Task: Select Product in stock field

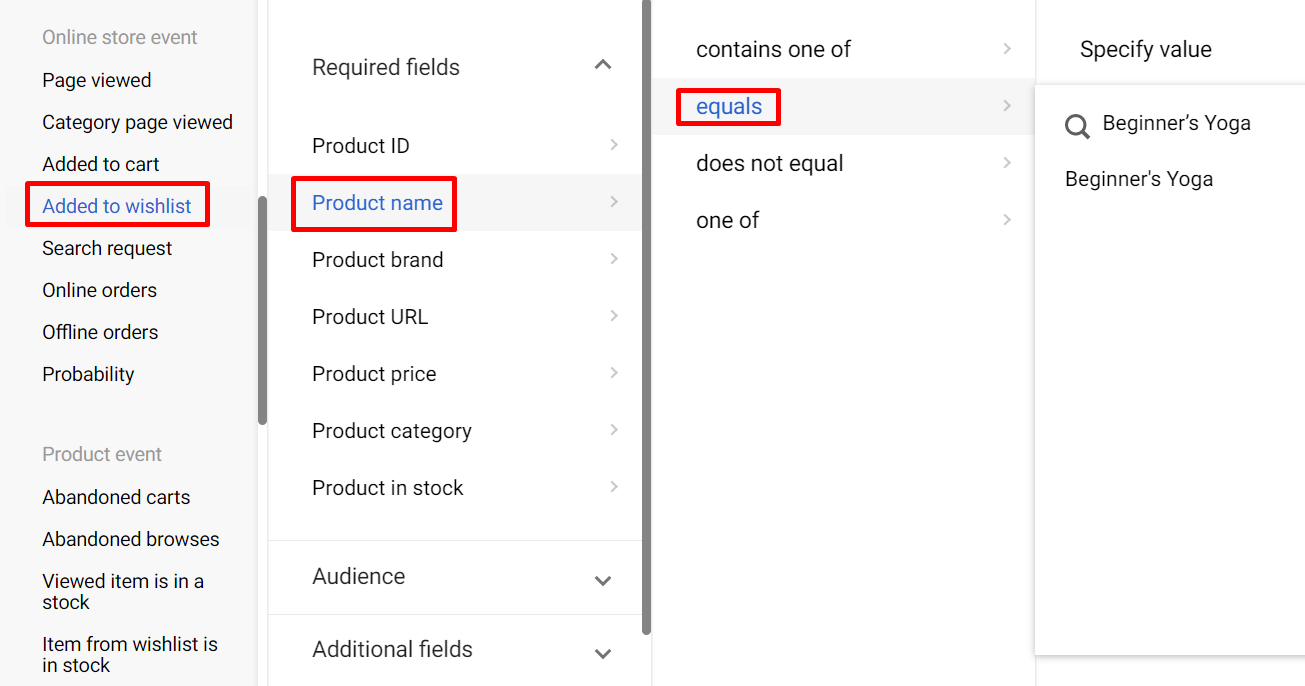Action: pos(388,488)
